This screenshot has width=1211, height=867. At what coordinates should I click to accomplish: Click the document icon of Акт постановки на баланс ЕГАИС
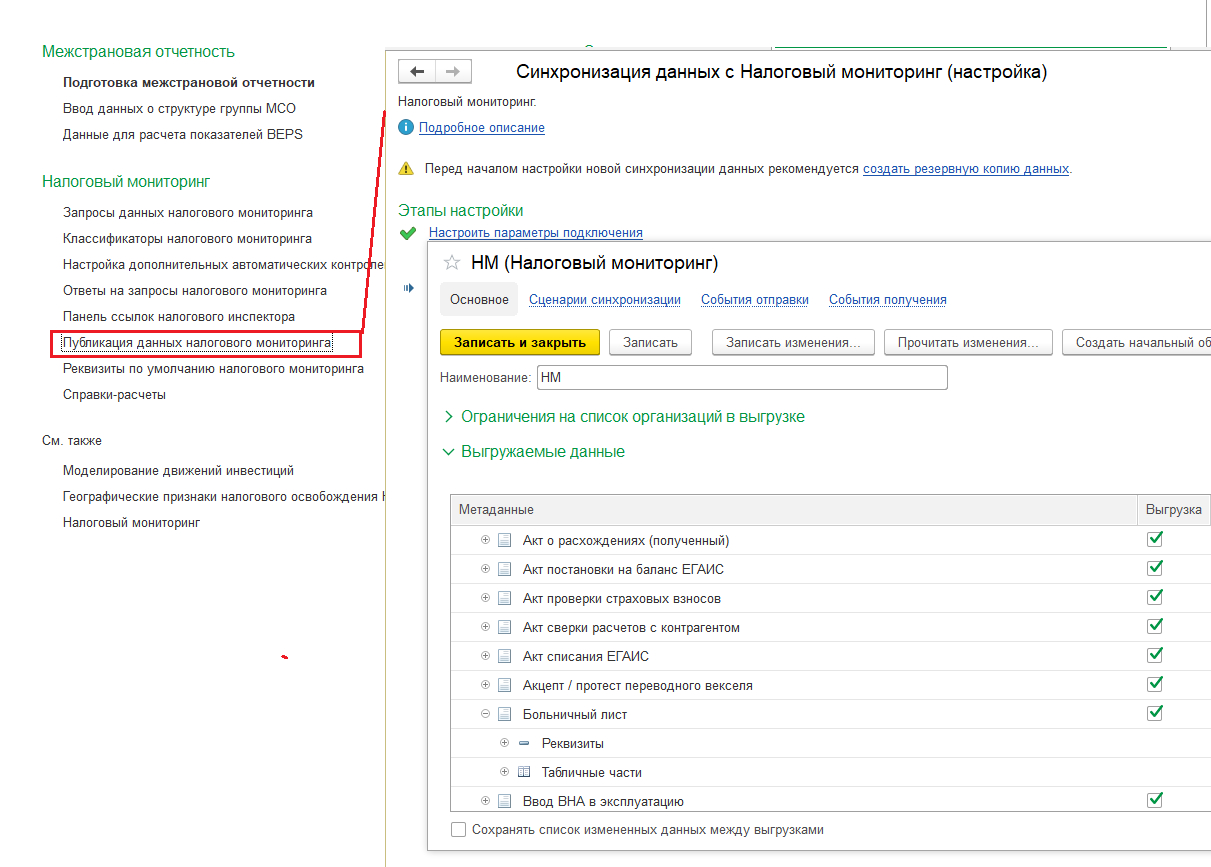coord(505,569)
